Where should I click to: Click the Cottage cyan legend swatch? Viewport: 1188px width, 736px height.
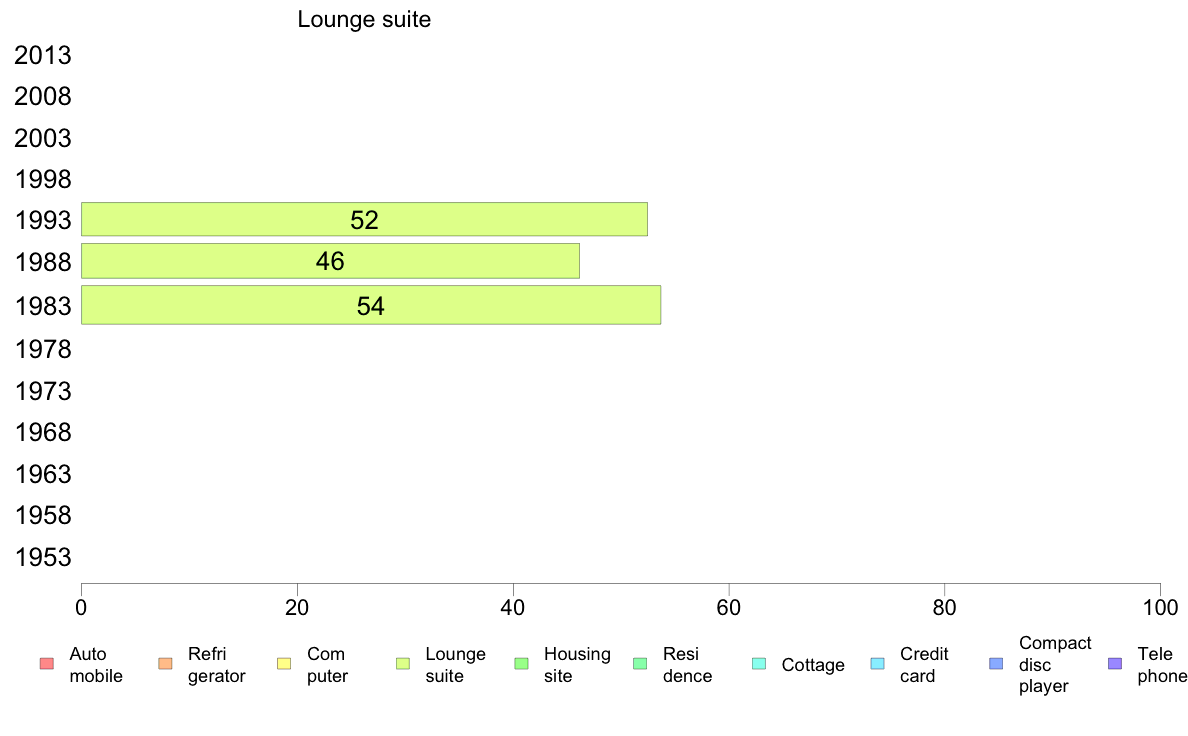click(759, 664)
